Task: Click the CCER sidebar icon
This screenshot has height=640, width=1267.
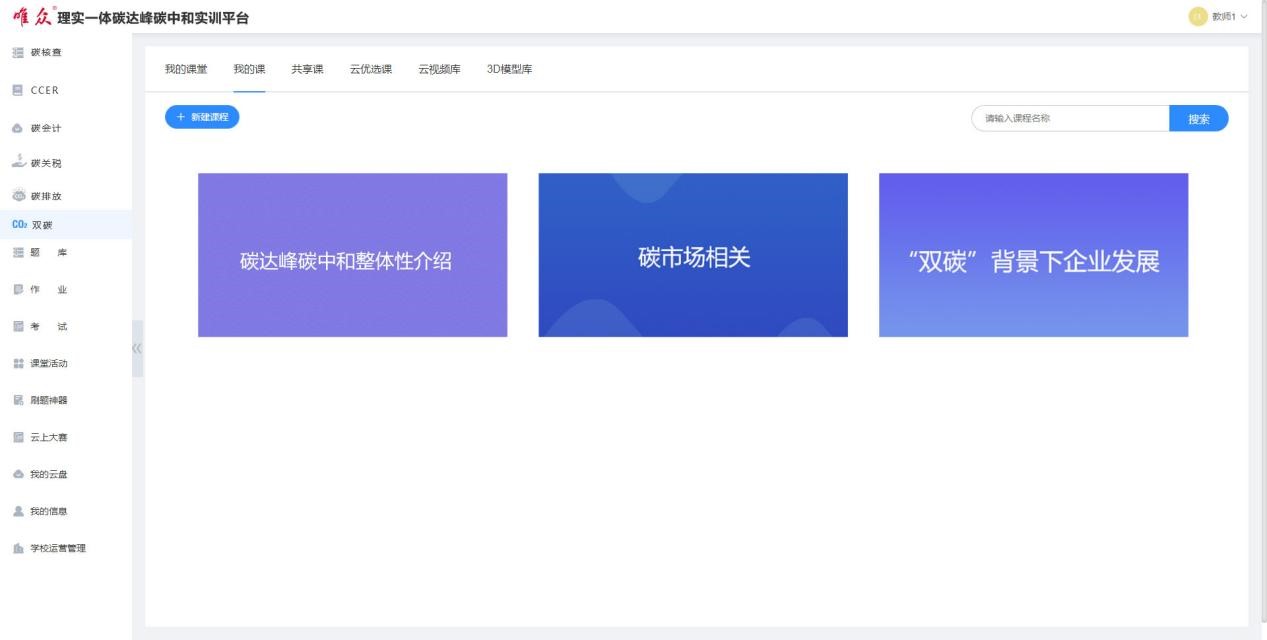Action: click(x=18, y=90)
